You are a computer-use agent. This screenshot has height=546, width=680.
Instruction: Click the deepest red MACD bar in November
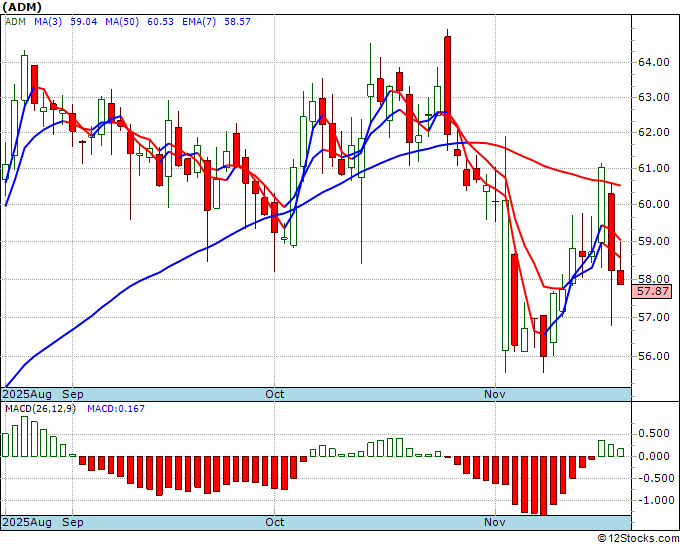543,486
